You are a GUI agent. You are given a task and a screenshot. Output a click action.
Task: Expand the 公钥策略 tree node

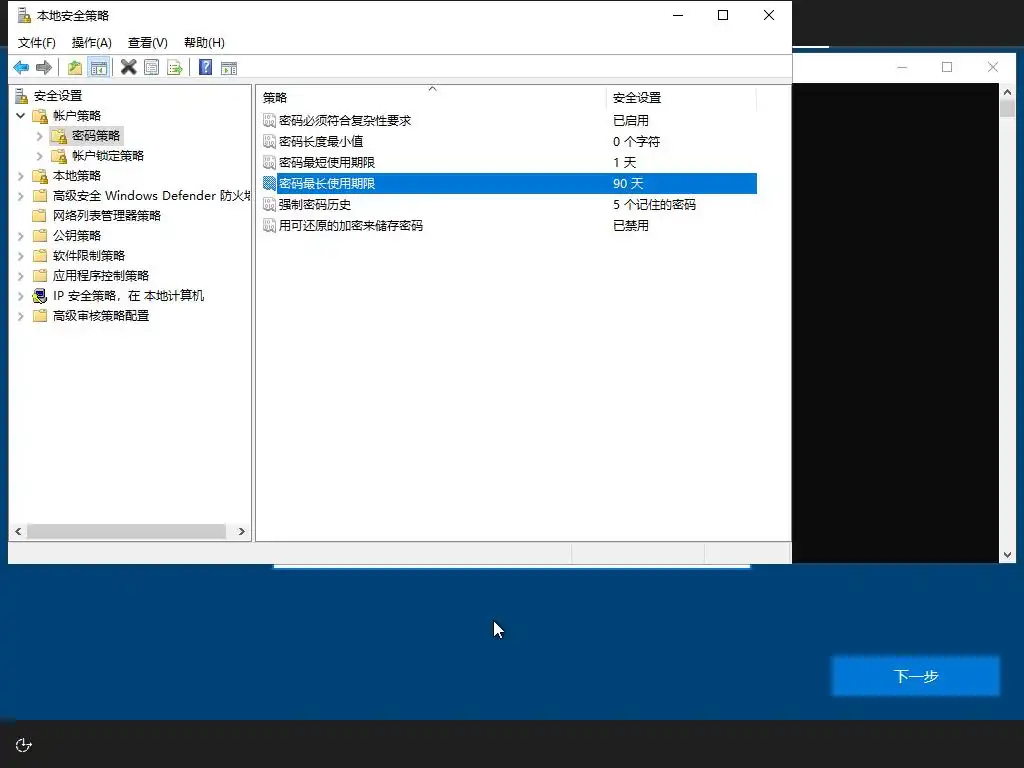(20, 236)
